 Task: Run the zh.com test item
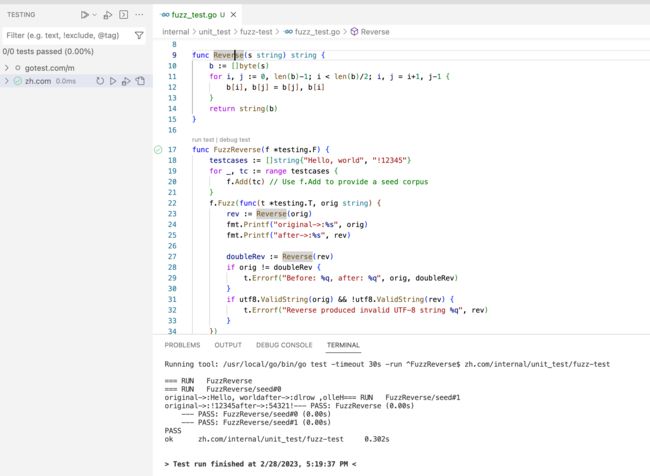coord(113,81)
